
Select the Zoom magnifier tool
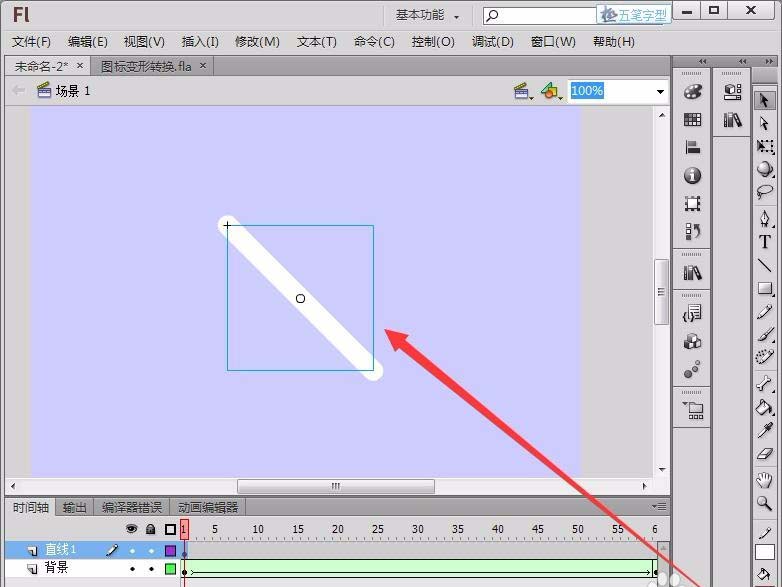coord(764,503)
